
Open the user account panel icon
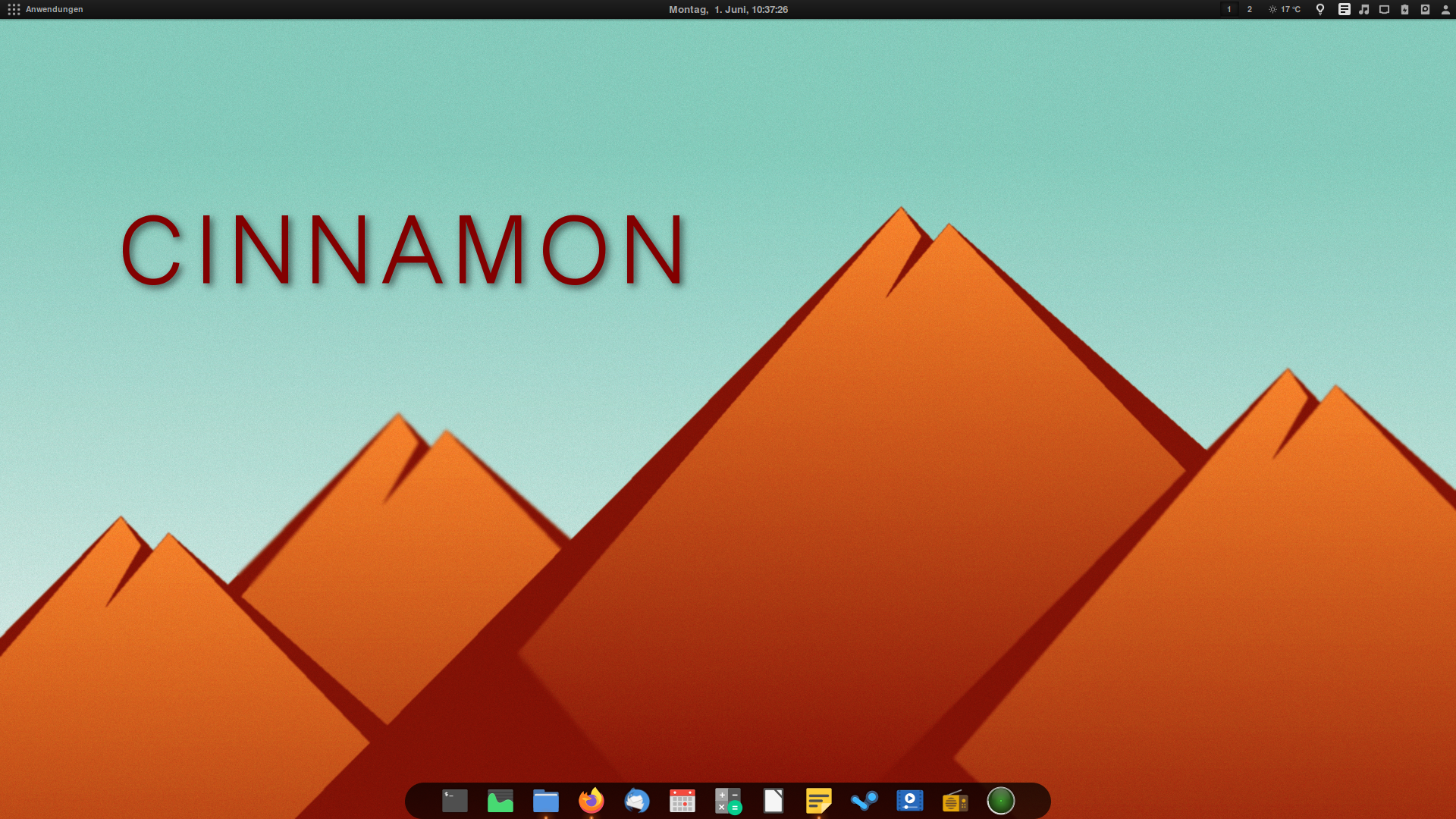(x=1445, y=9)
